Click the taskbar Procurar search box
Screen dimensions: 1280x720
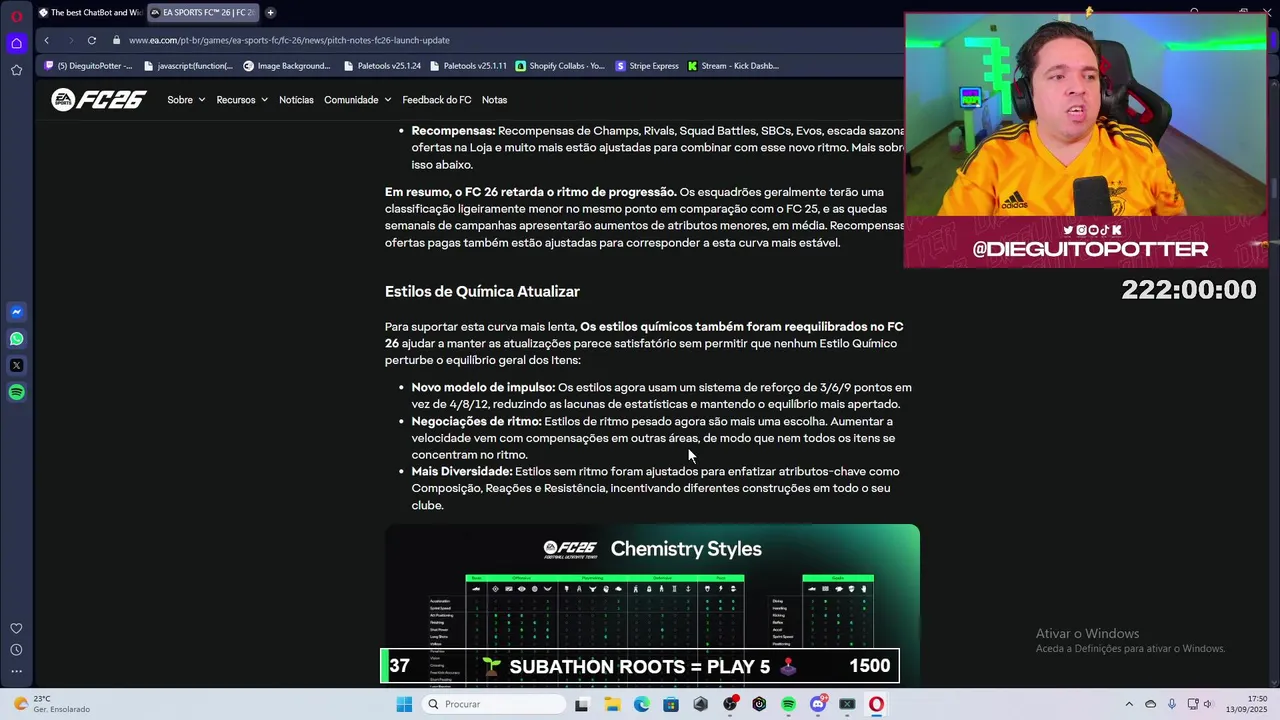(x=495, y=704)
